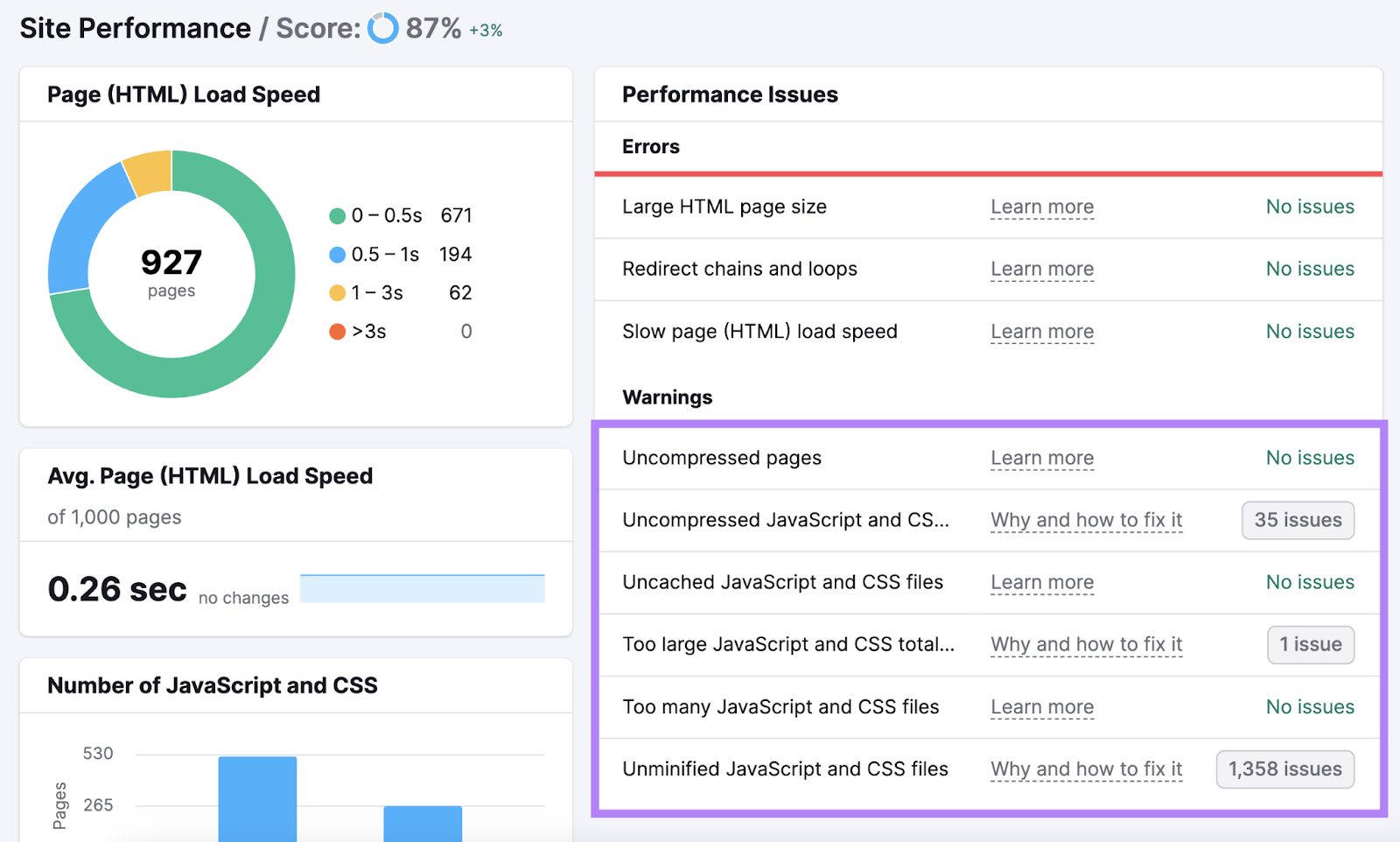1400x842 pixels.
Task: View the 1,358 issues for Unminified files
Action: point(1284,769)
